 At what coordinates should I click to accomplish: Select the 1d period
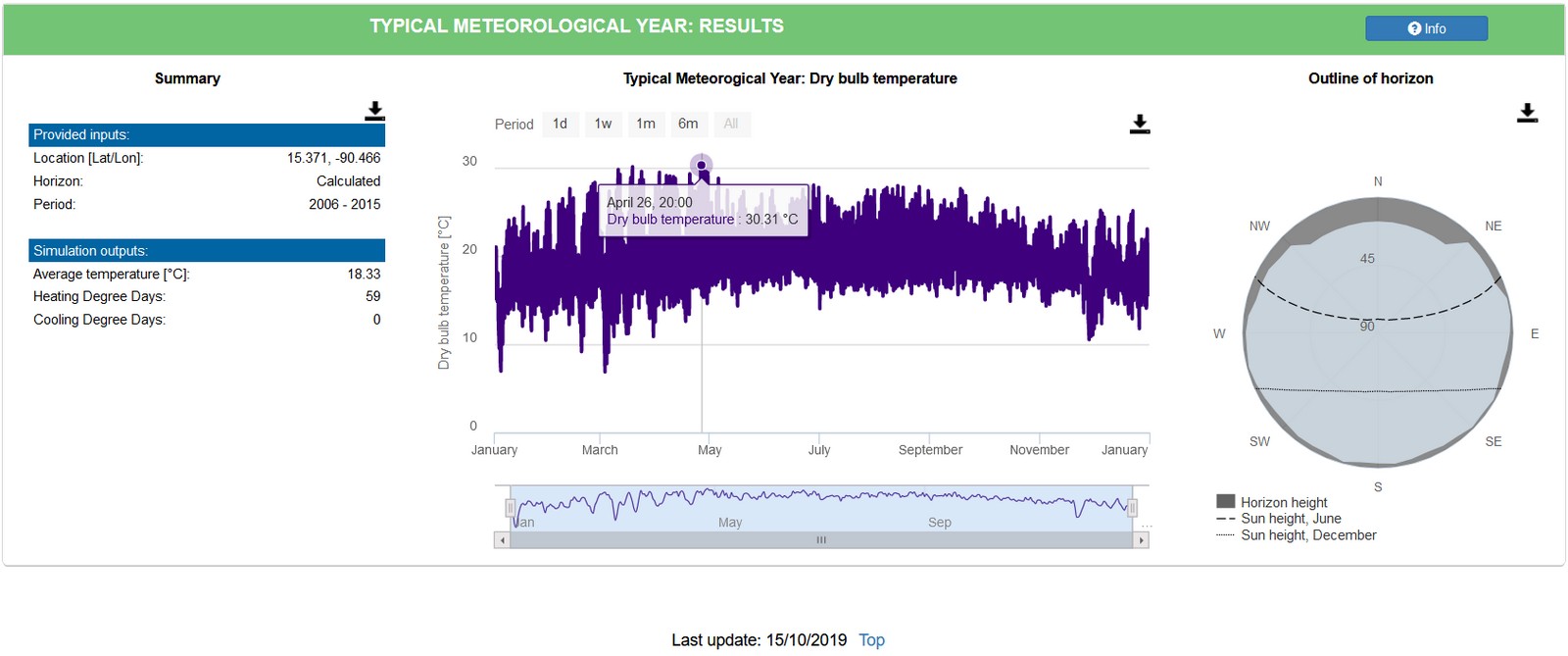(x=561, y=124)
